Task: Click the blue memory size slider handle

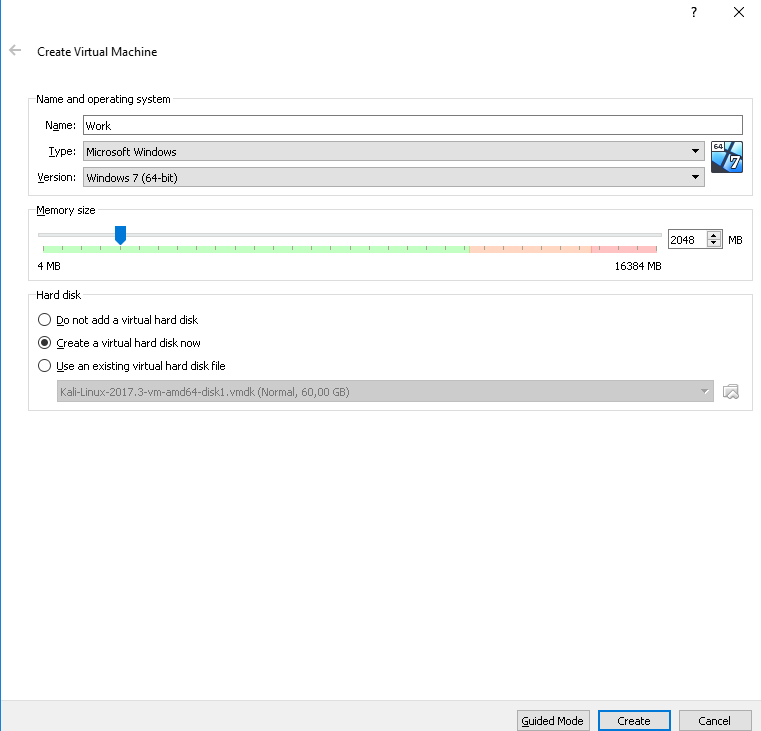Action: pyautogui.click(x=120, y=235)
